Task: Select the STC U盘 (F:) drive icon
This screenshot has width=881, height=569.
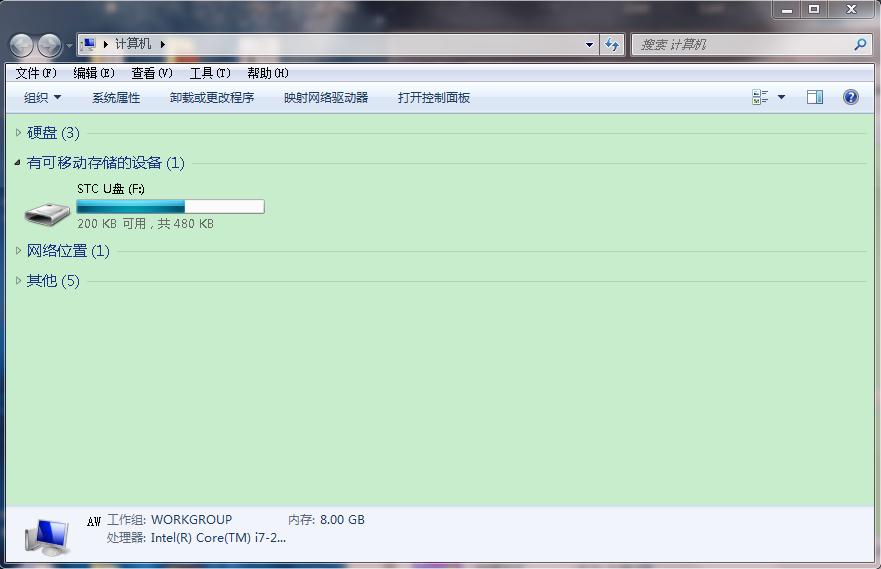Action: (47, 213)
